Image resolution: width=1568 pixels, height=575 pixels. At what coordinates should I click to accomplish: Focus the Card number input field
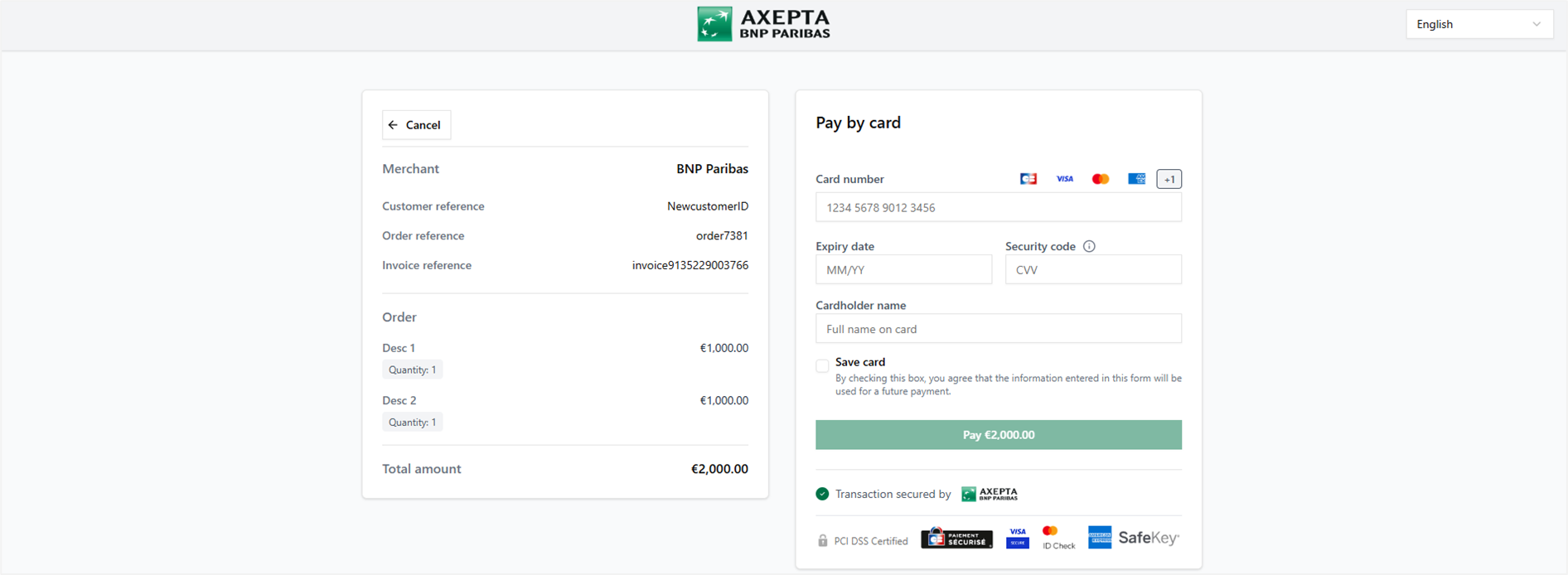pyautogui.click(x=998, y=208)
